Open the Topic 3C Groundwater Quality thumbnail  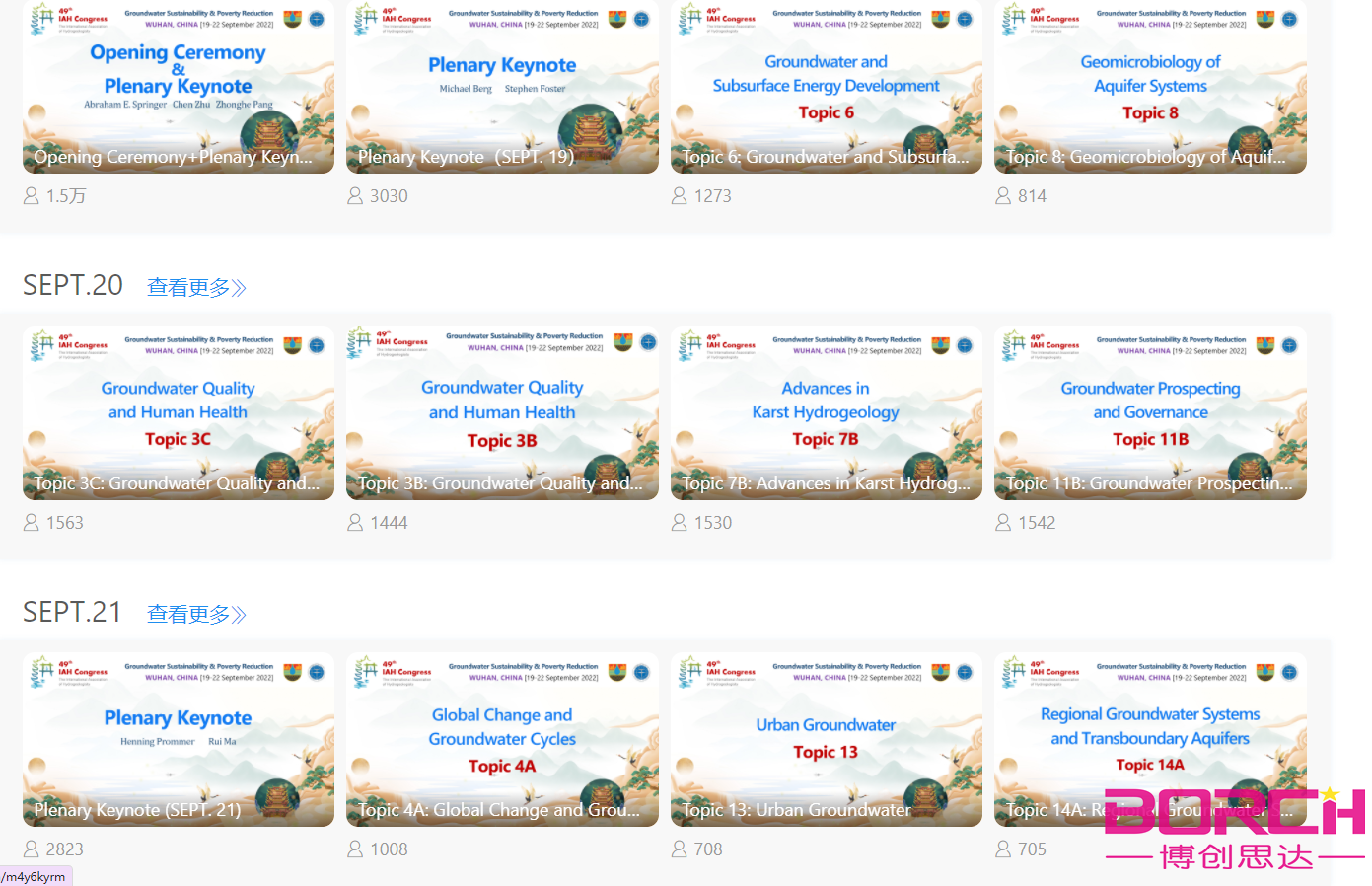pos(179,413)
